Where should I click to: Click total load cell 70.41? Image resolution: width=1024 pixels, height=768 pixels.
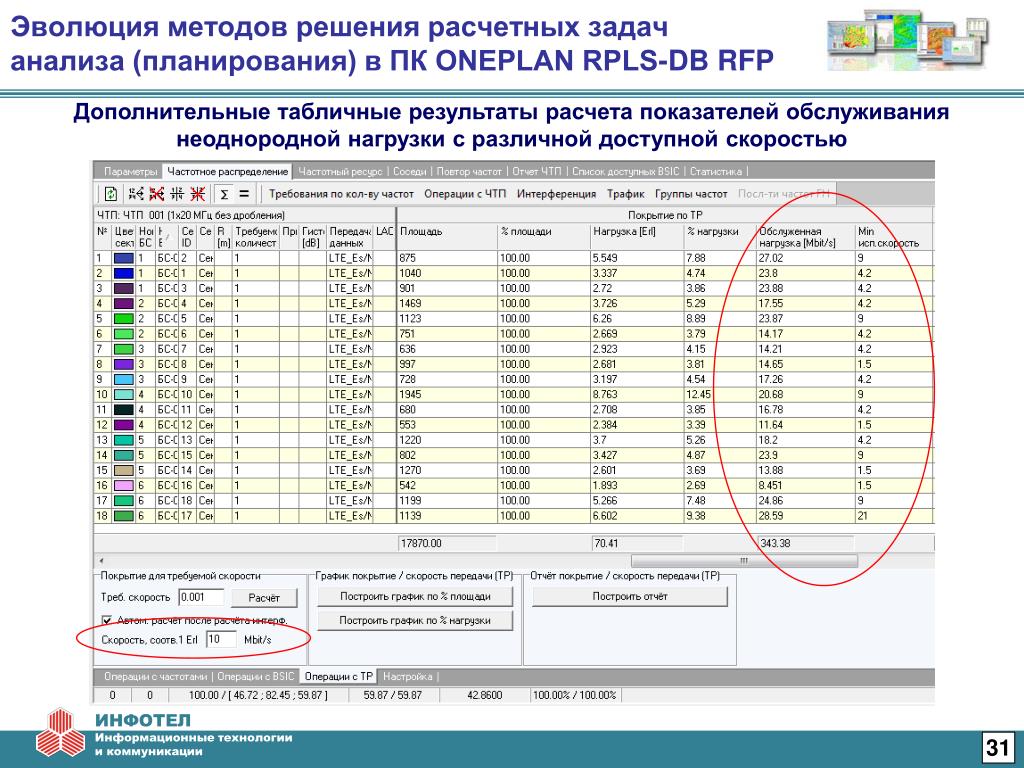(x=637, y=543)
